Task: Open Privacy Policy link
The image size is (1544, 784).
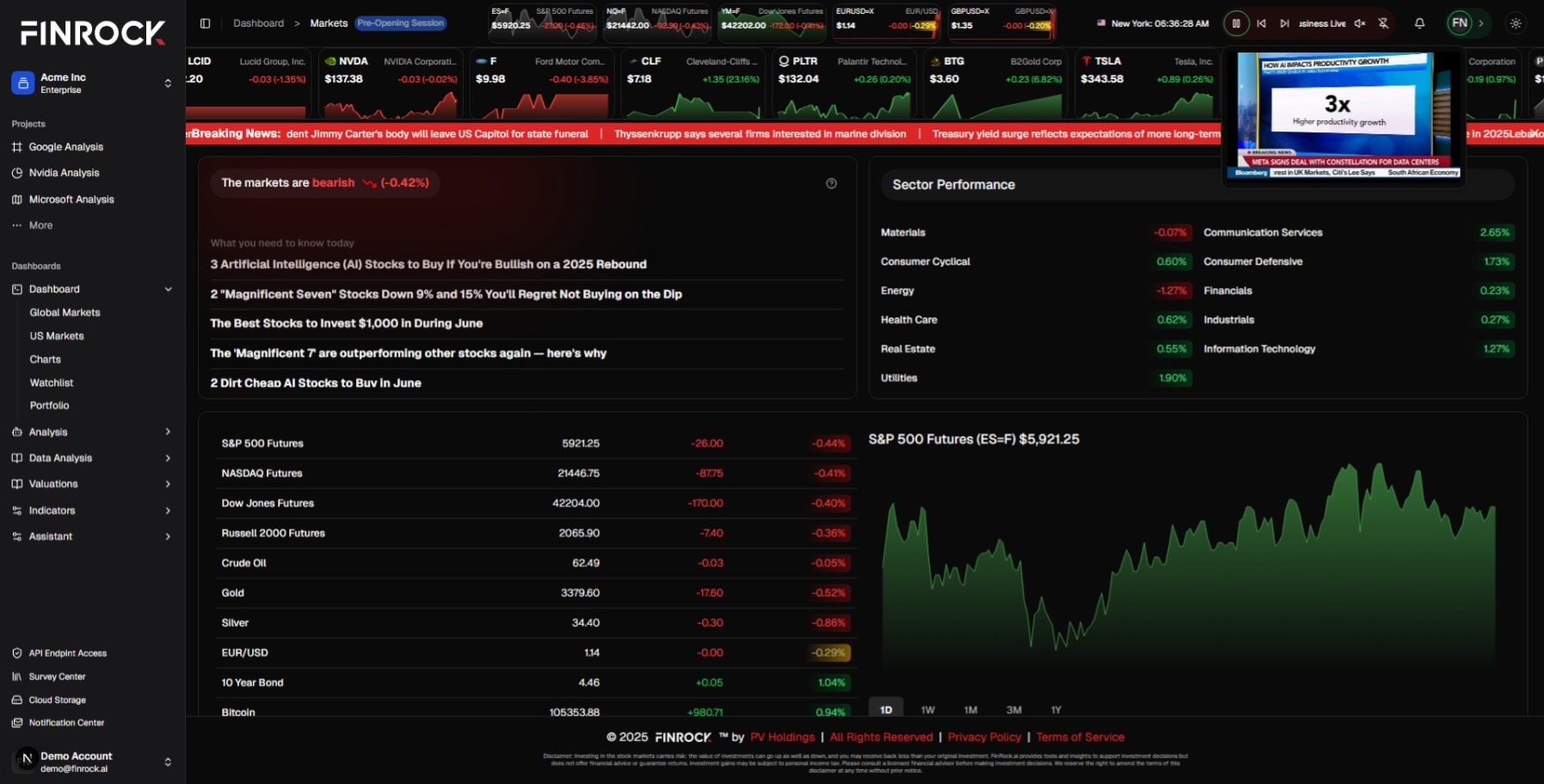Action: click(x=984, y=738)
